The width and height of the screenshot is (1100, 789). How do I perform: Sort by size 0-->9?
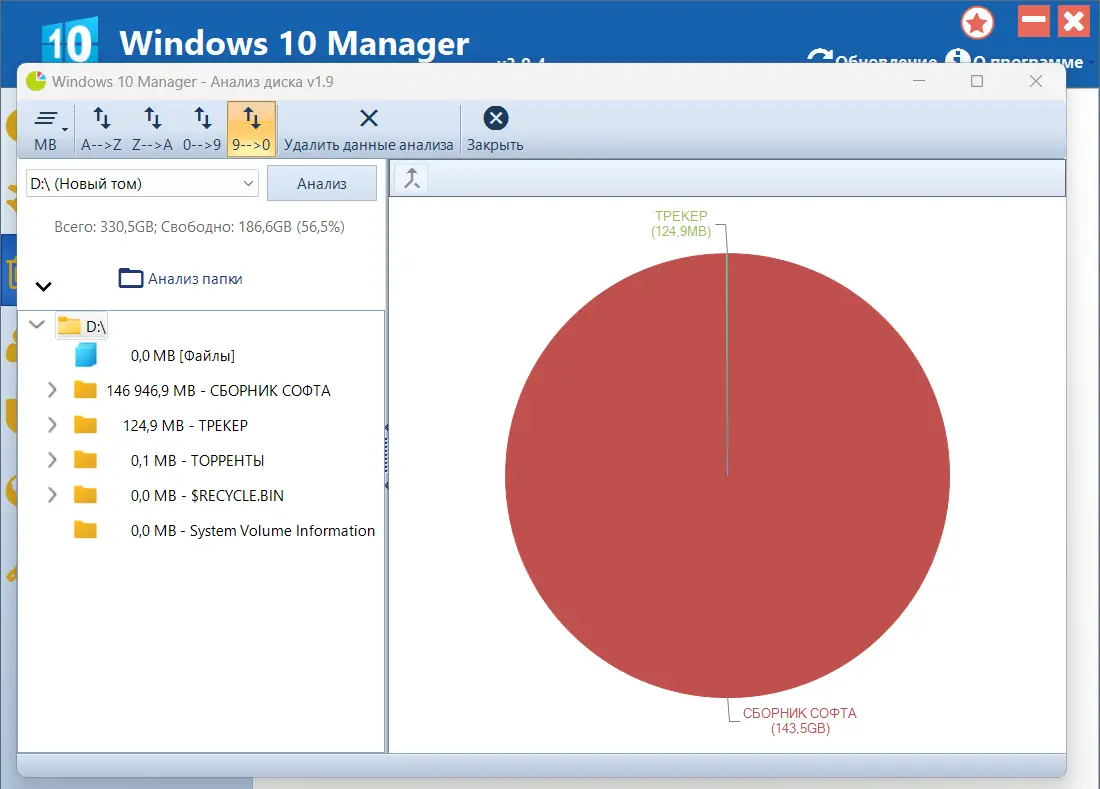pyautogui.click(x=202, y=129)
